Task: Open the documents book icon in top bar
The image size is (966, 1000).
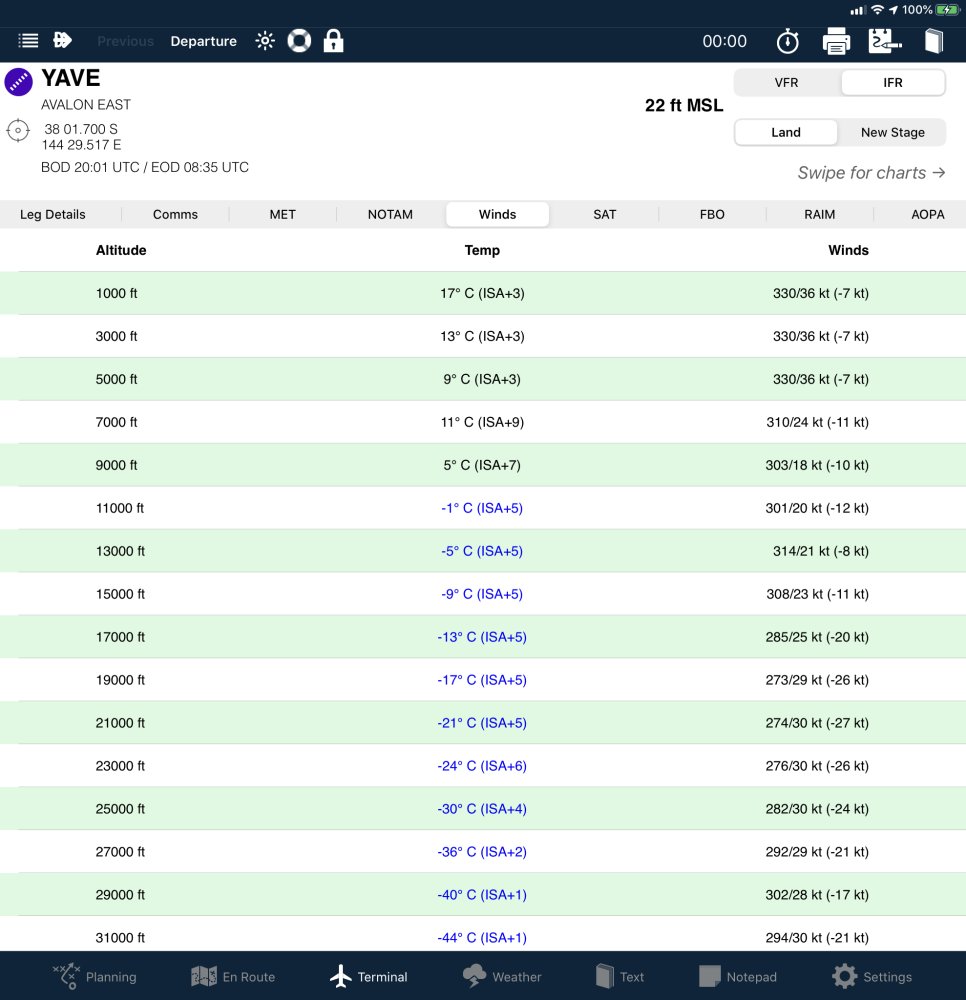Action: coord(934,41)
